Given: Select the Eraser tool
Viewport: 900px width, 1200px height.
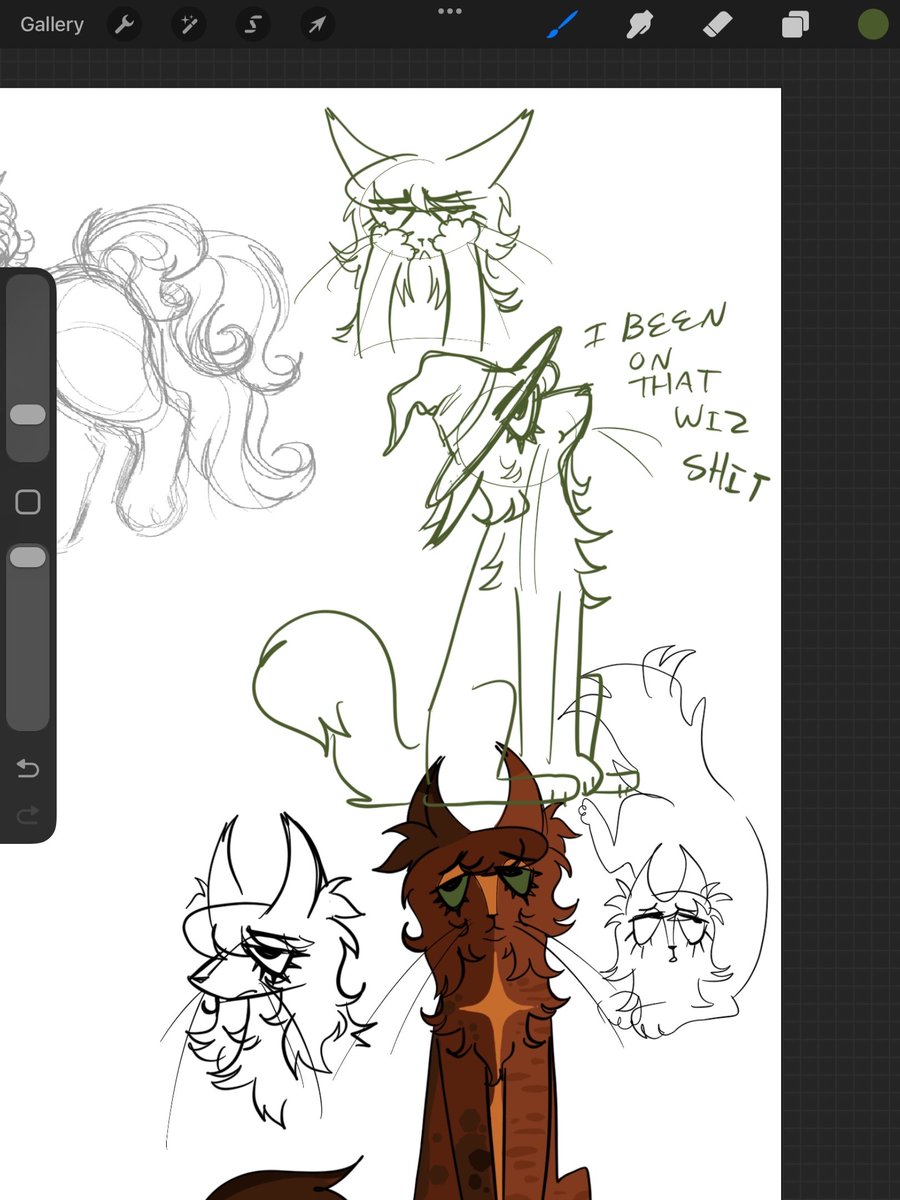Looking at the screenshot, I should pos(718,25).
